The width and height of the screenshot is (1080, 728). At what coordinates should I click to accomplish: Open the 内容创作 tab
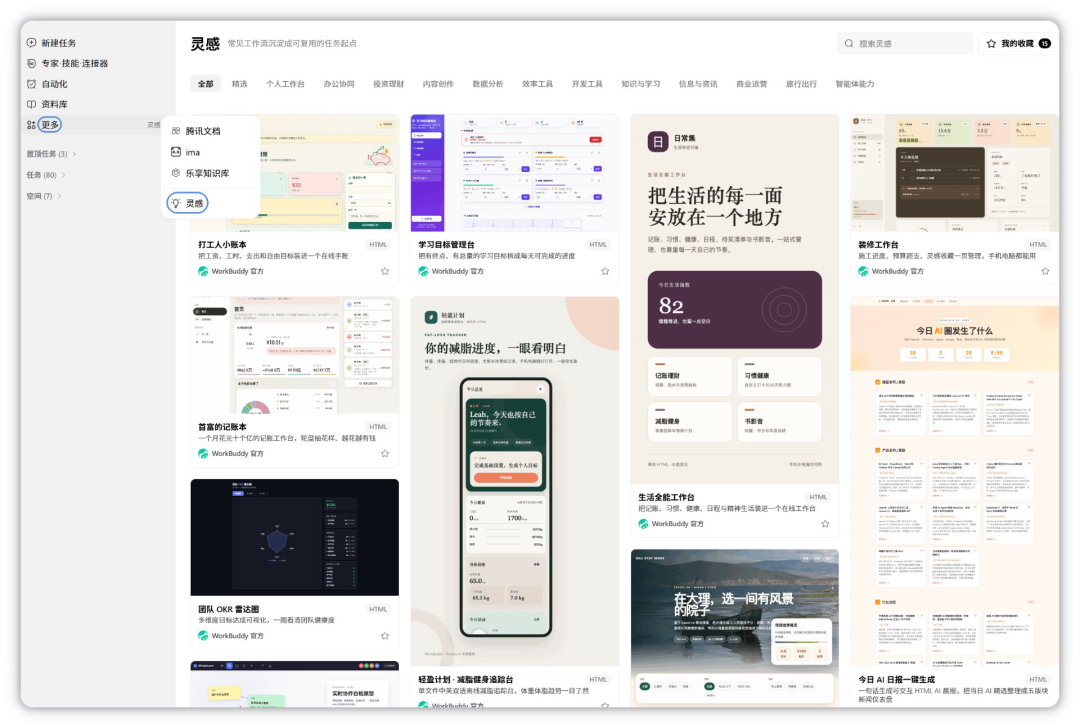click(x=438, y=84)
